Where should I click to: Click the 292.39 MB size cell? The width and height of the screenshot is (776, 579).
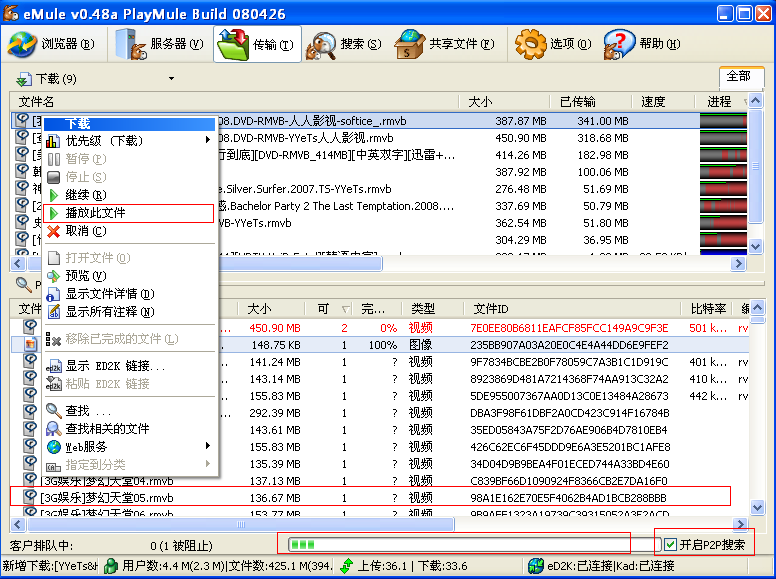pyautogui.click(x=275, y=413)
